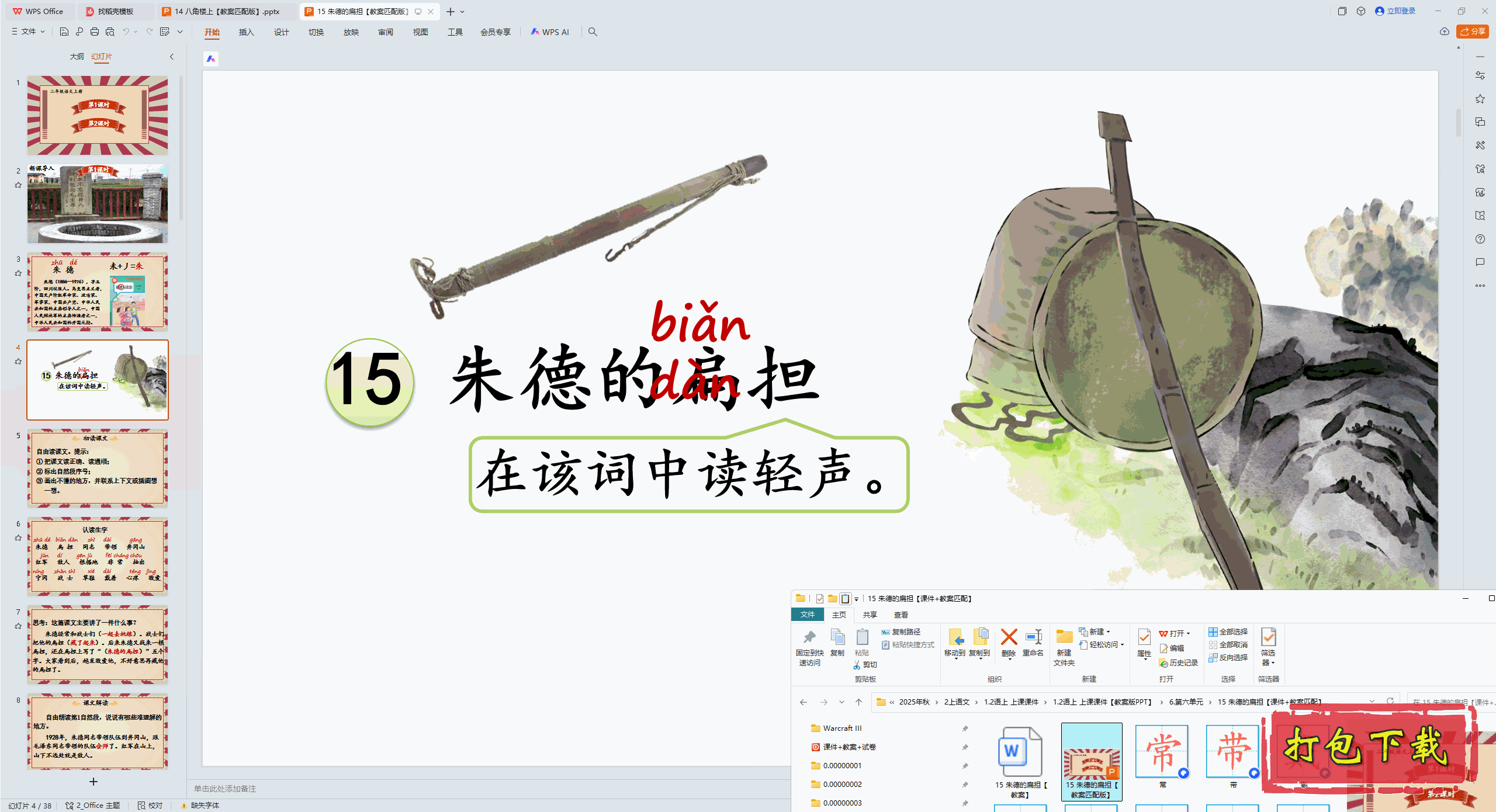
Task: Switch to the 14 八角楼上 pptx tab
Action: point(227,11)
